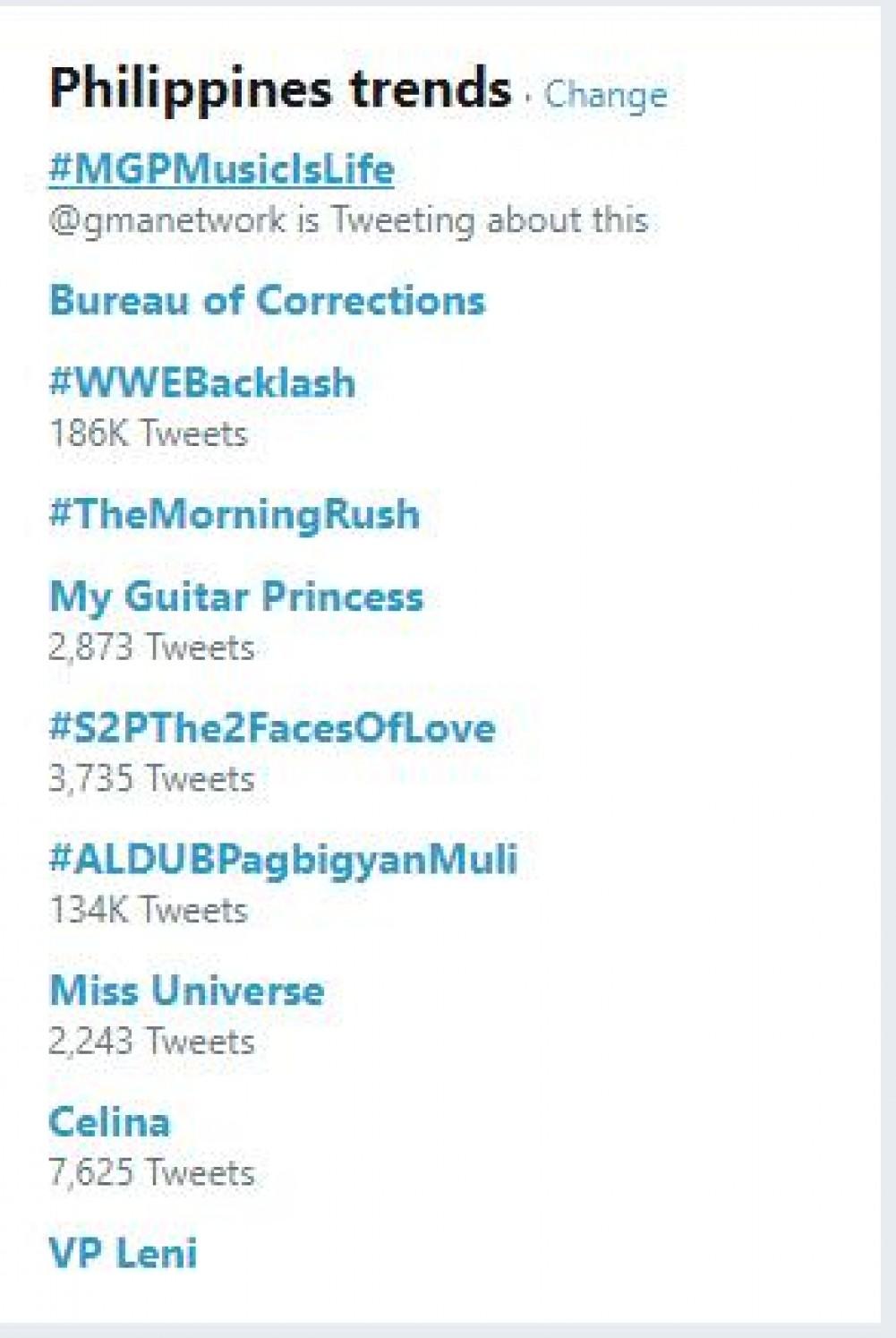Image resolution: width=896 pixels, height=1338 pixels.
Task: Click the Change link beside Philippines trends
Action: 606,94
